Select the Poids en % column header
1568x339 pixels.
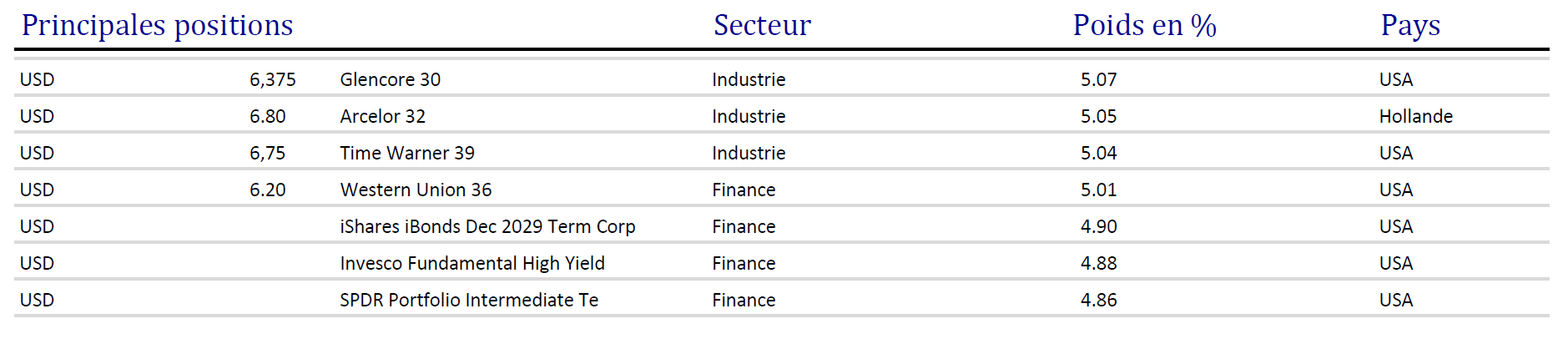pos(1144,25)
